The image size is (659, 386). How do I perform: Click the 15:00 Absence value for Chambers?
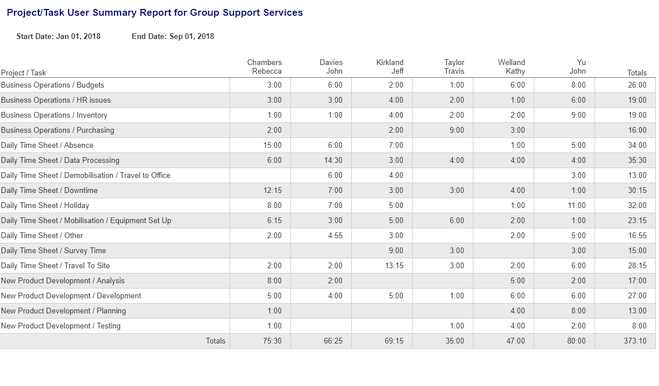pyautogui.click(x=272, y=145)
